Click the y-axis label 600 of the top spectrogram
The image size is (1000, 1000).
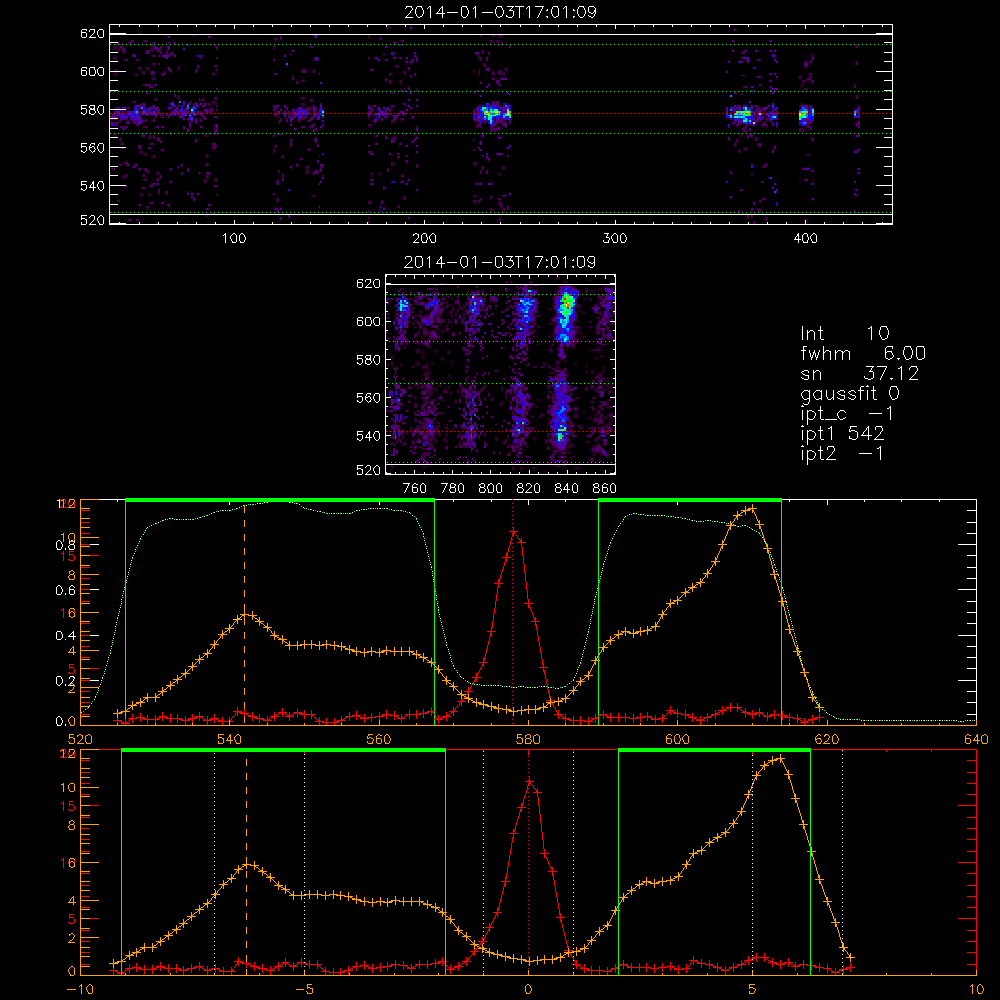[x=92, y=71]
